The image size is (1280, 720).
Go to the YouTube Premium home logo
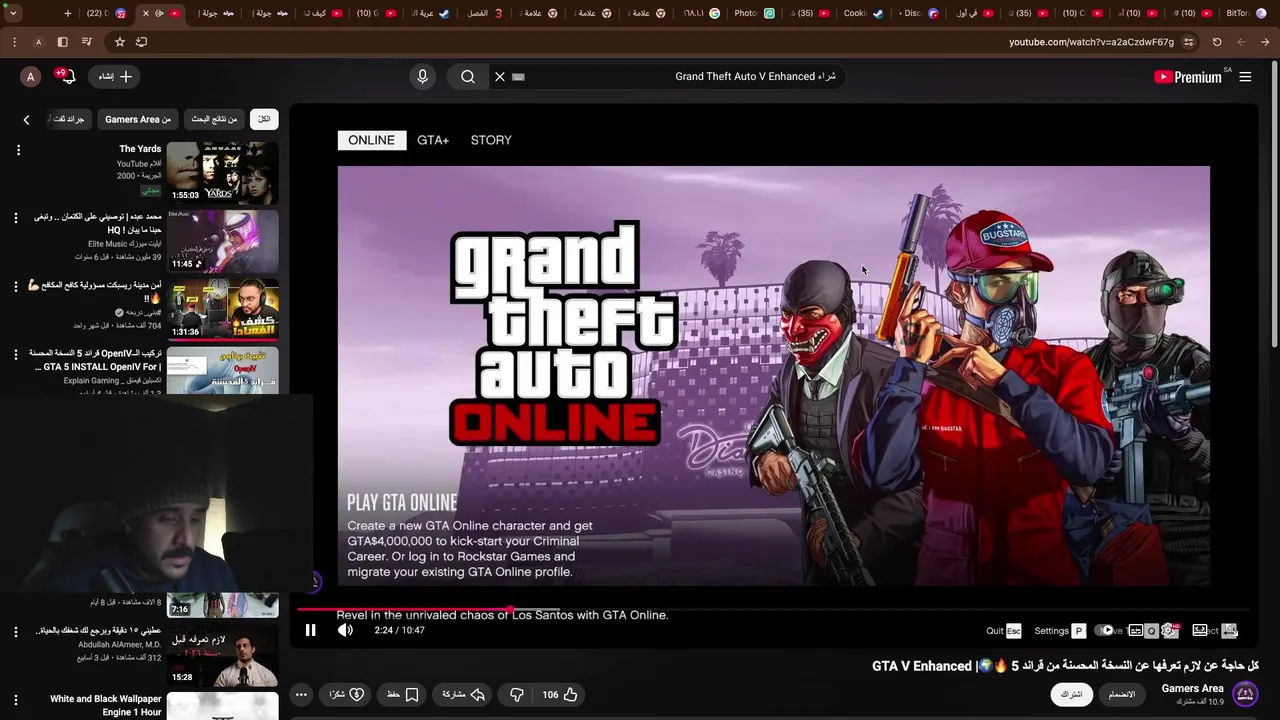1187,77
